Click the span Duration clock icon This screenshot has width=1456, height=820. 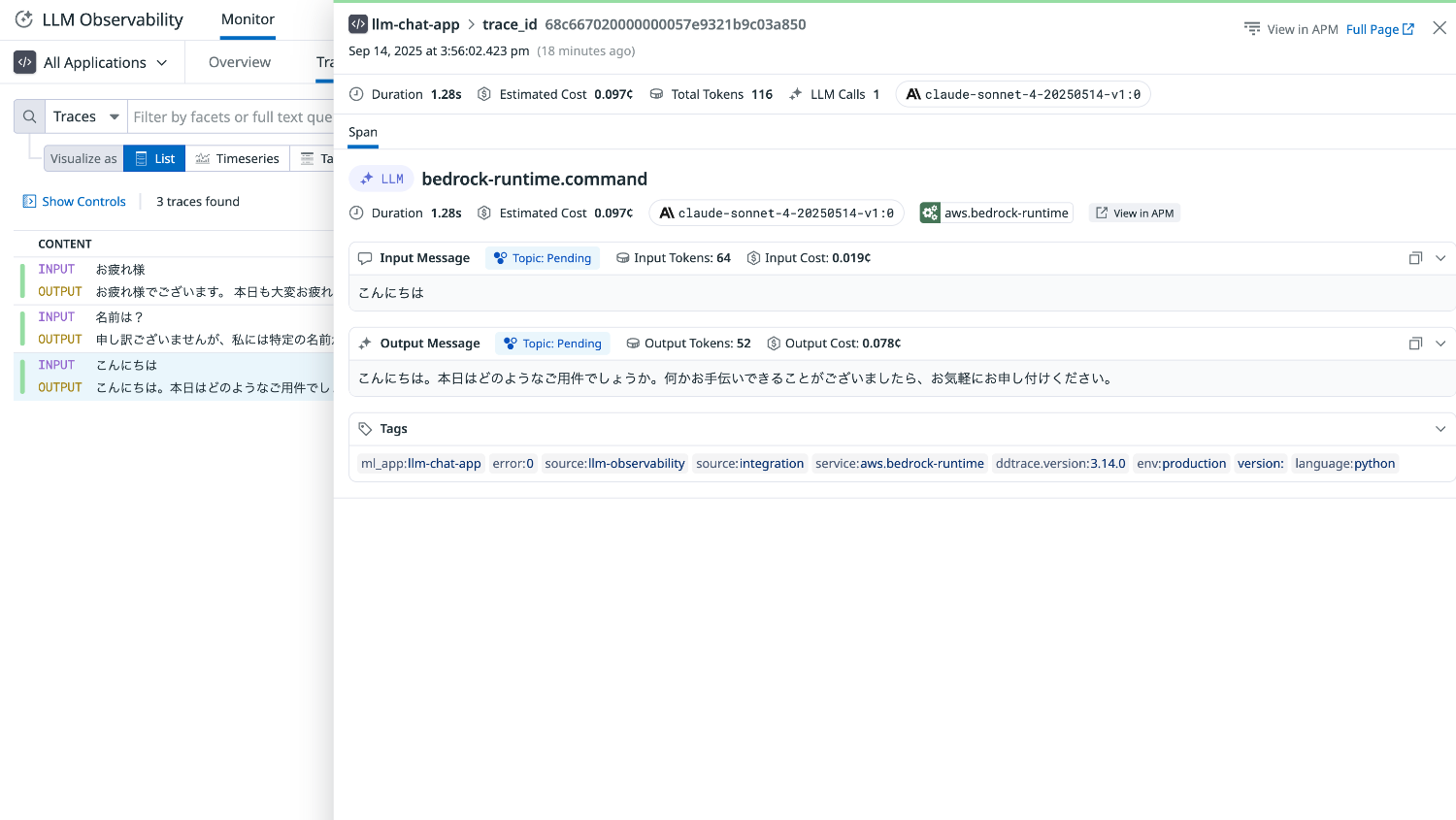tap(356, 213)
